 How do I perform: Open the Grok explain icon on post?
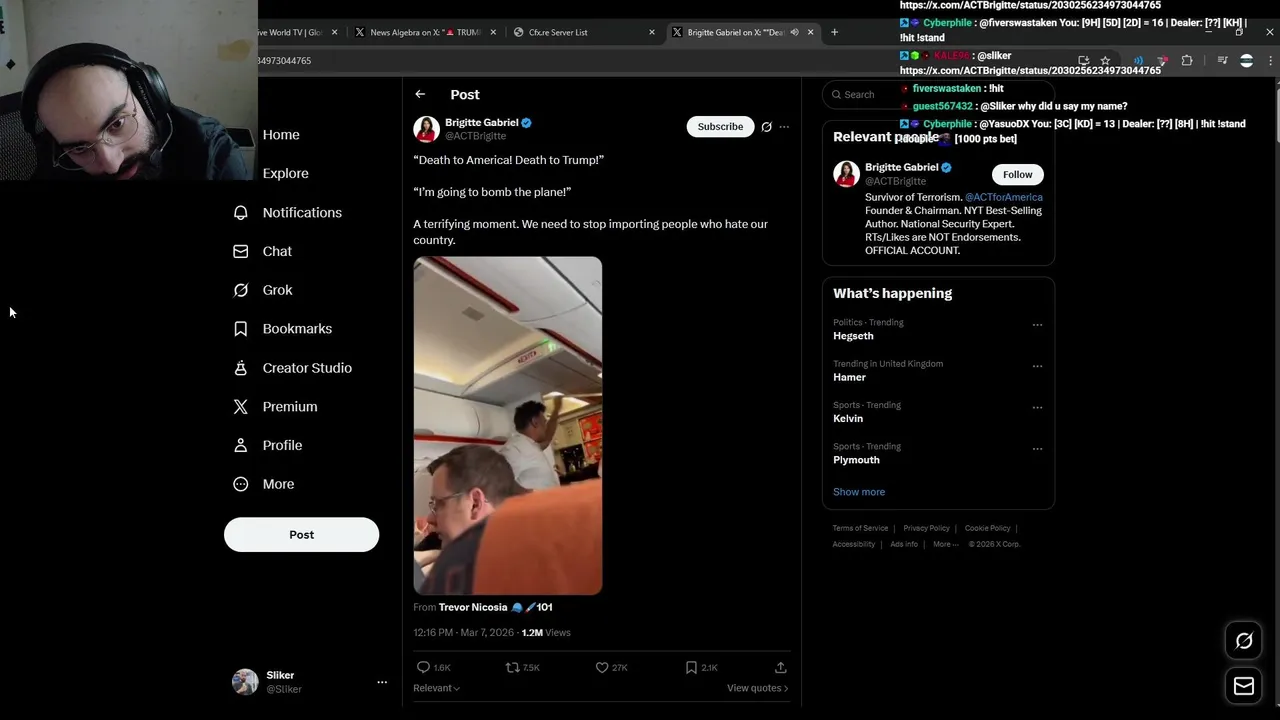click(766, 127)
